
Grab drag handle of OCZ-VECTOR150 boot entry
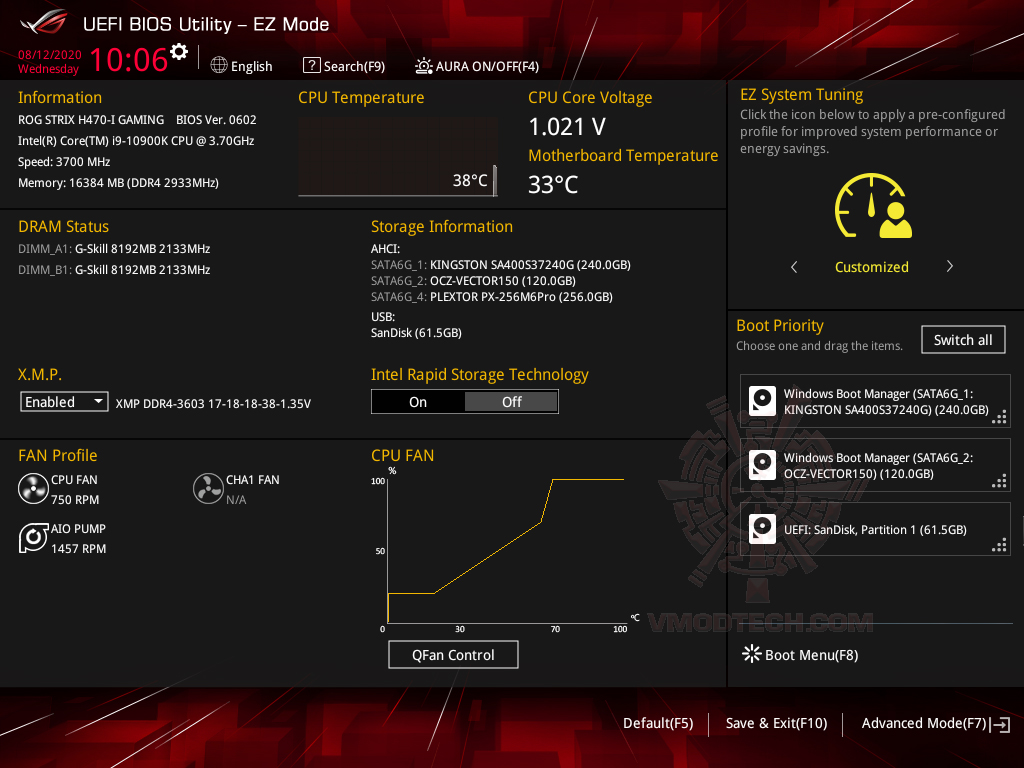[999, 481]
